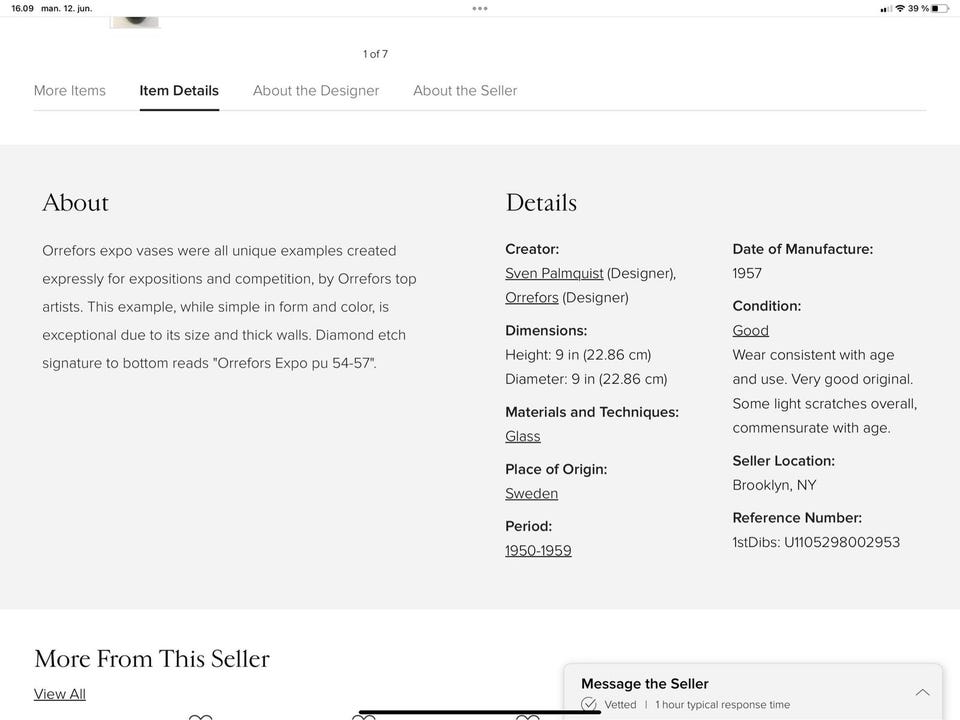Open the About the Designer tab
This screenshot has width=960, height=720.
pyautogui.click(x=316, y=90)
